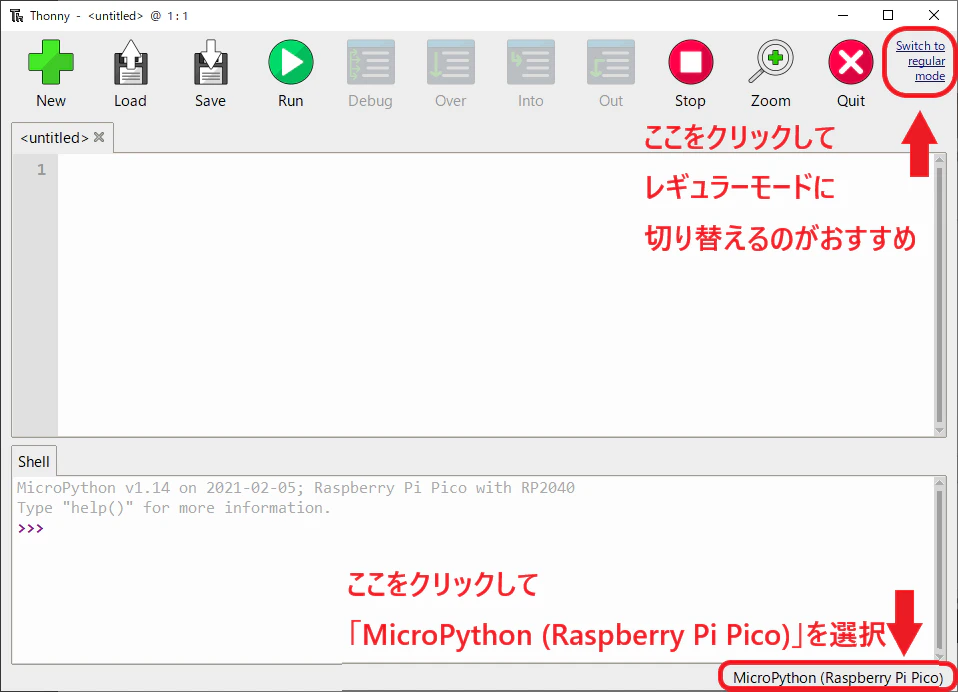
Task: Step Into in the debugger toolbar
Action: [x=531, y=62]
